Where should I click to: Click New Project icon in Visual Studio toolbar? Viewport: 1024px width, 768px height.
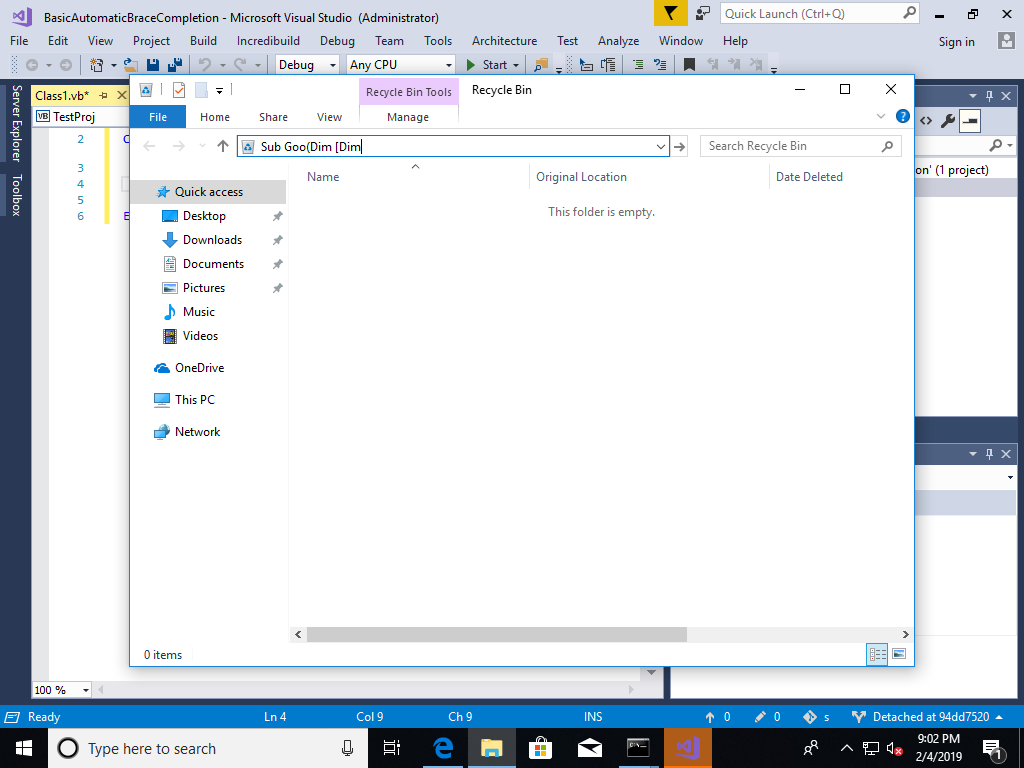pyautogui.click(x=97, y=65)
